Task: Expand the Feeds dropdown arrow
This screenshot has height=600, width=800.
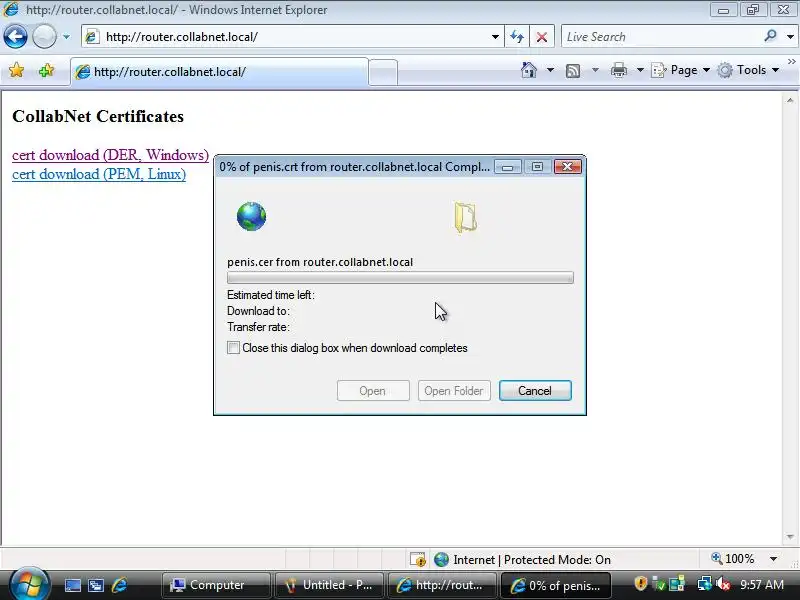Action: pos(595,70)
